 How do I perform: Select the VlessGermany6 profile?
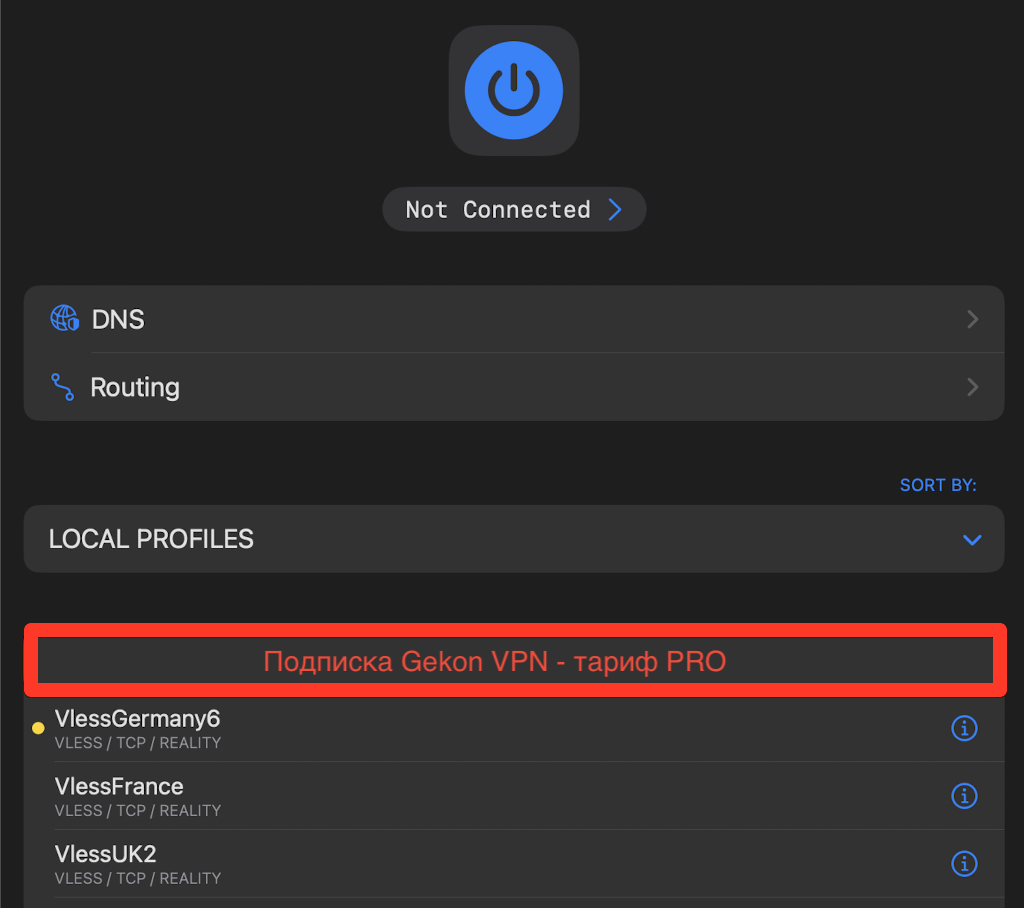pos(514,730)
